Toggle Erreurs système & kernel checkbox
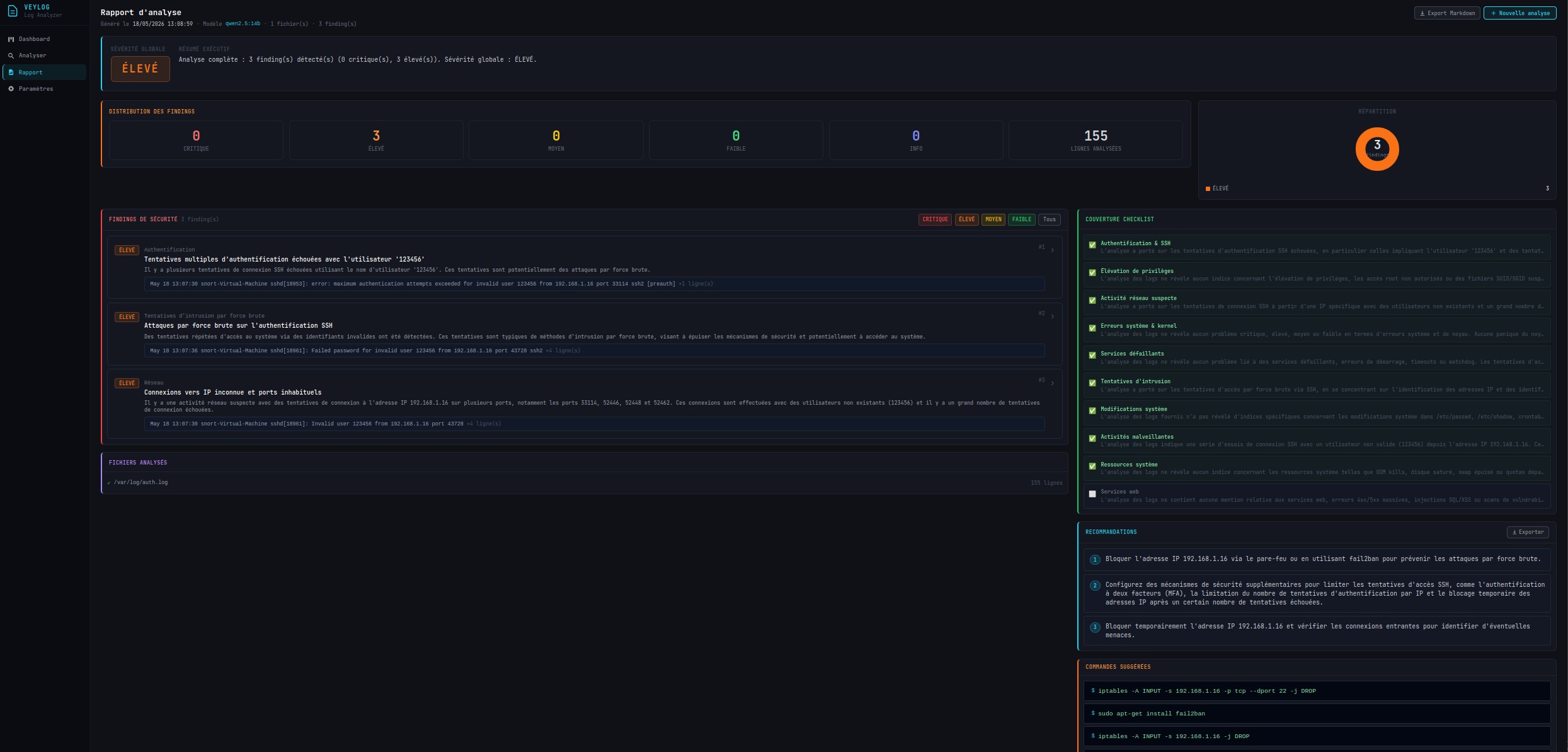 click(1092, 328)
